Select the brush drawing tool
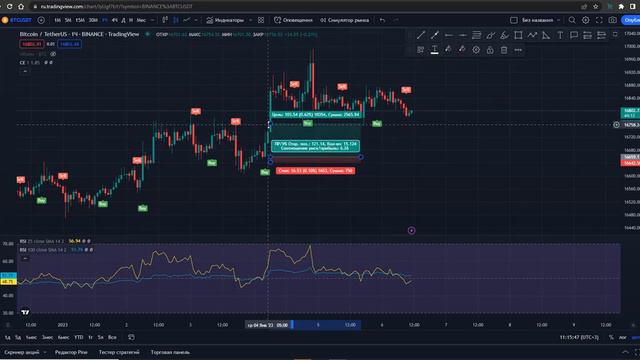 click(x=490, y=36)
